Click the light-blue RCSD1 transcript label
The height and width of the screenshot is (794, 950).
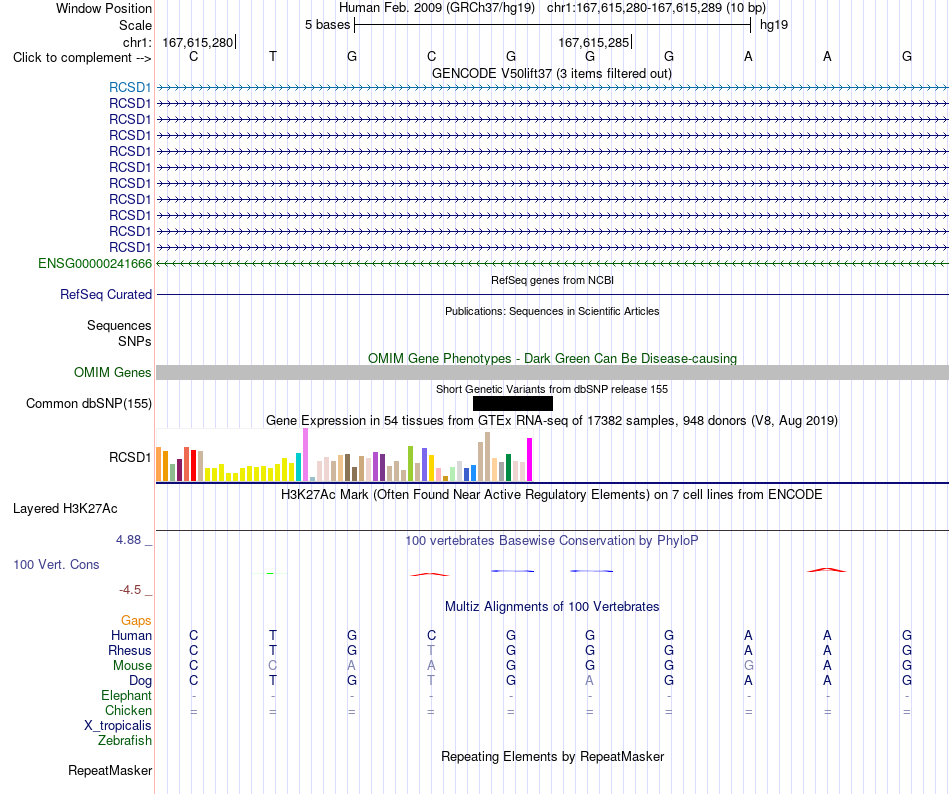[130, 88]
